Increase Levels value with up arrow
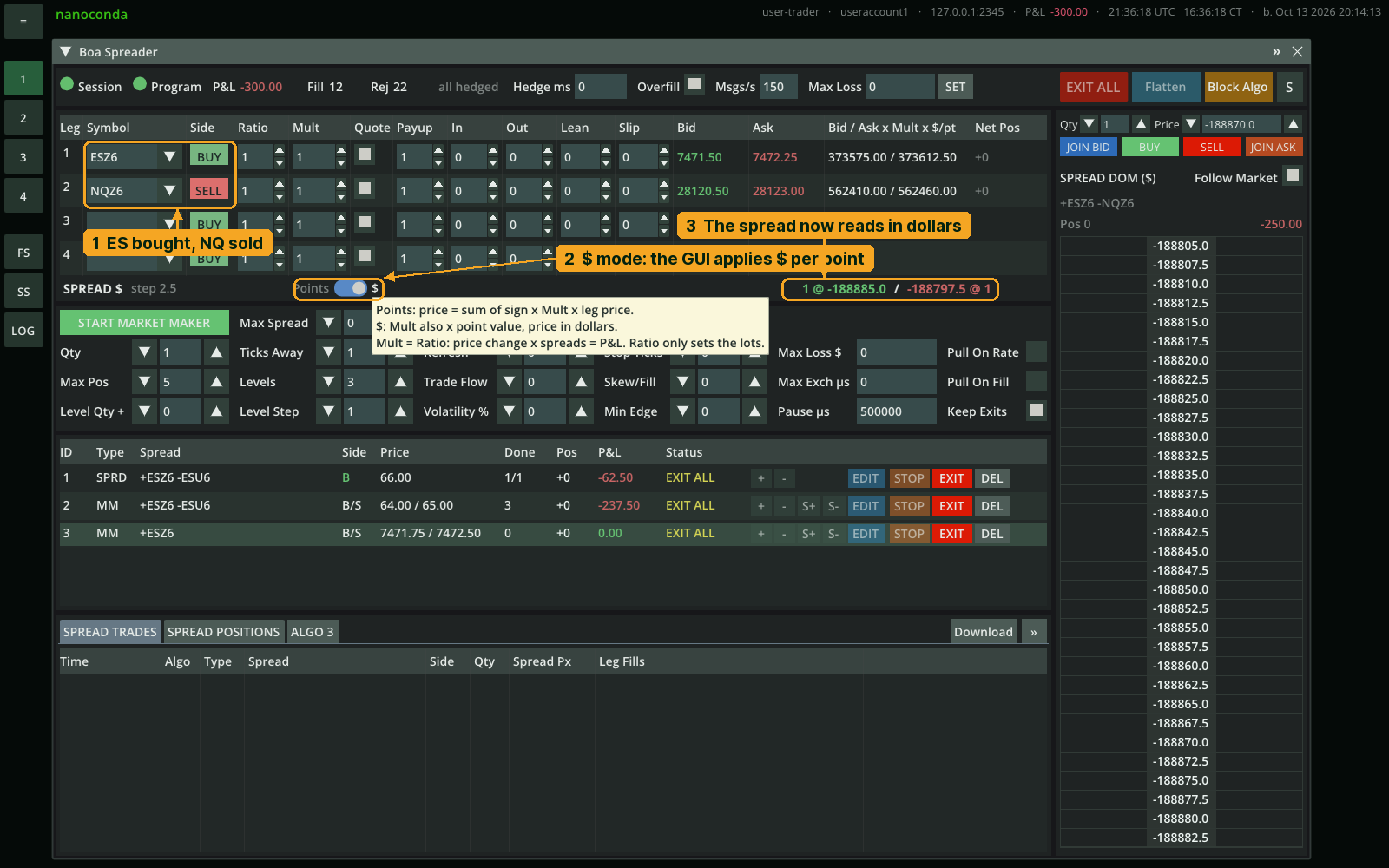 (400, 382)
